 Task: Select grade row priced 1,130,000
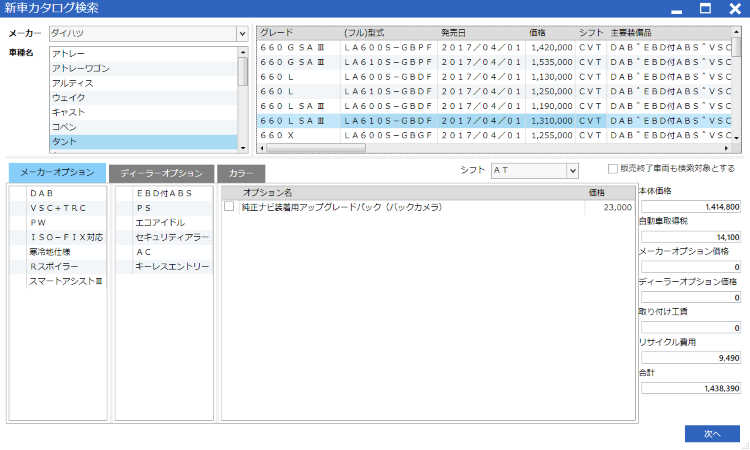[495, 77]
